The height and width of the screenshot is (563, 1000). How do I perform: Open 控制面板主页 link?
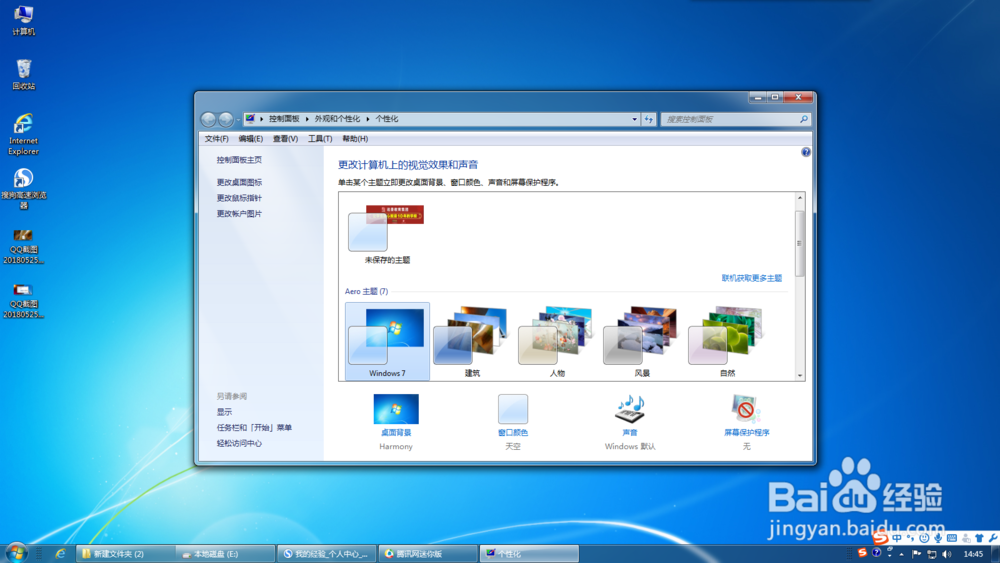pyautogui.click(x=239, y=160)
